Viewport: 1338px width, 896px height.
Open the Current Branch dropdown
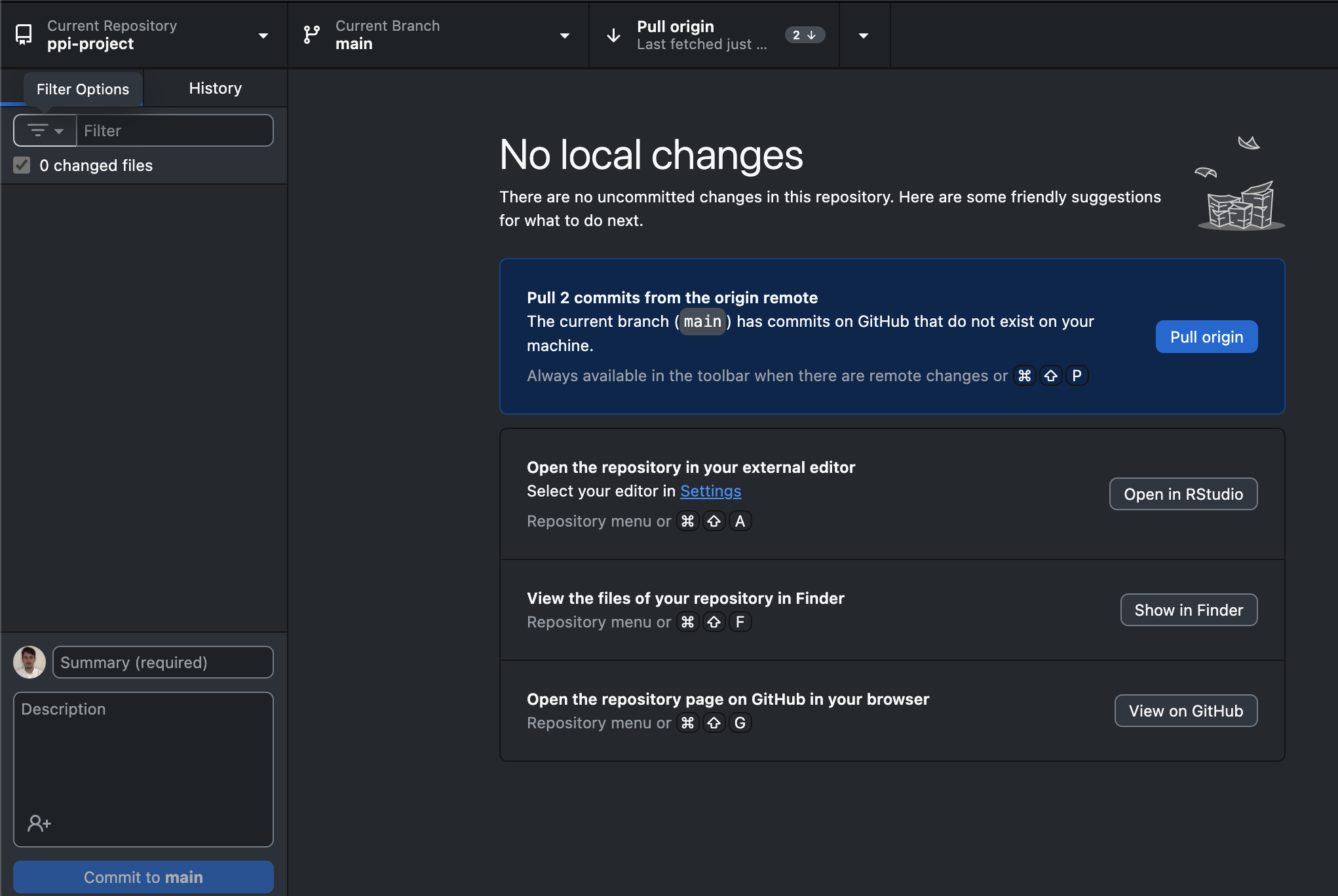coord(564,35)
